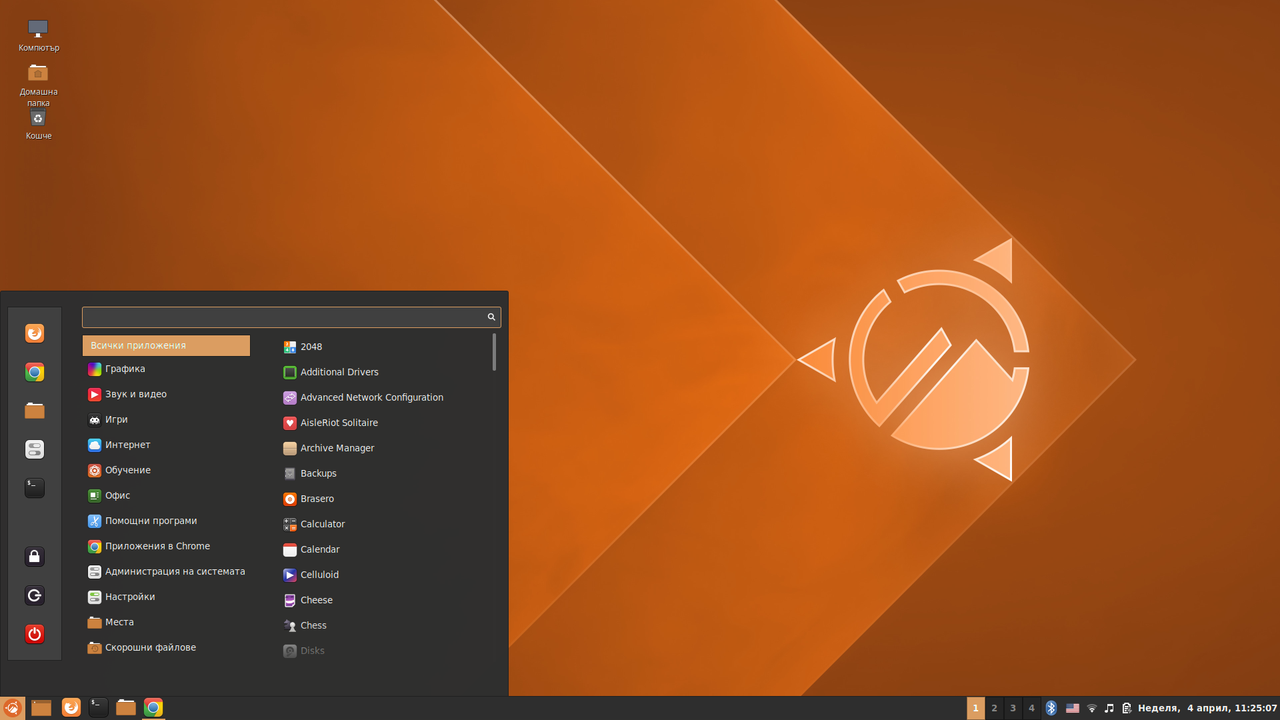Open the Игри category
The width and height of the screenshot is (1280, 720).
(x=166, y=420)
